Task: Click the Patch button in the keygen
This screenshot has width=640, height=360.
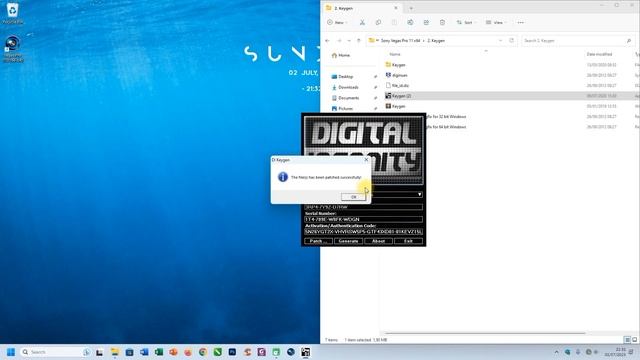Action: pos(318,241)
